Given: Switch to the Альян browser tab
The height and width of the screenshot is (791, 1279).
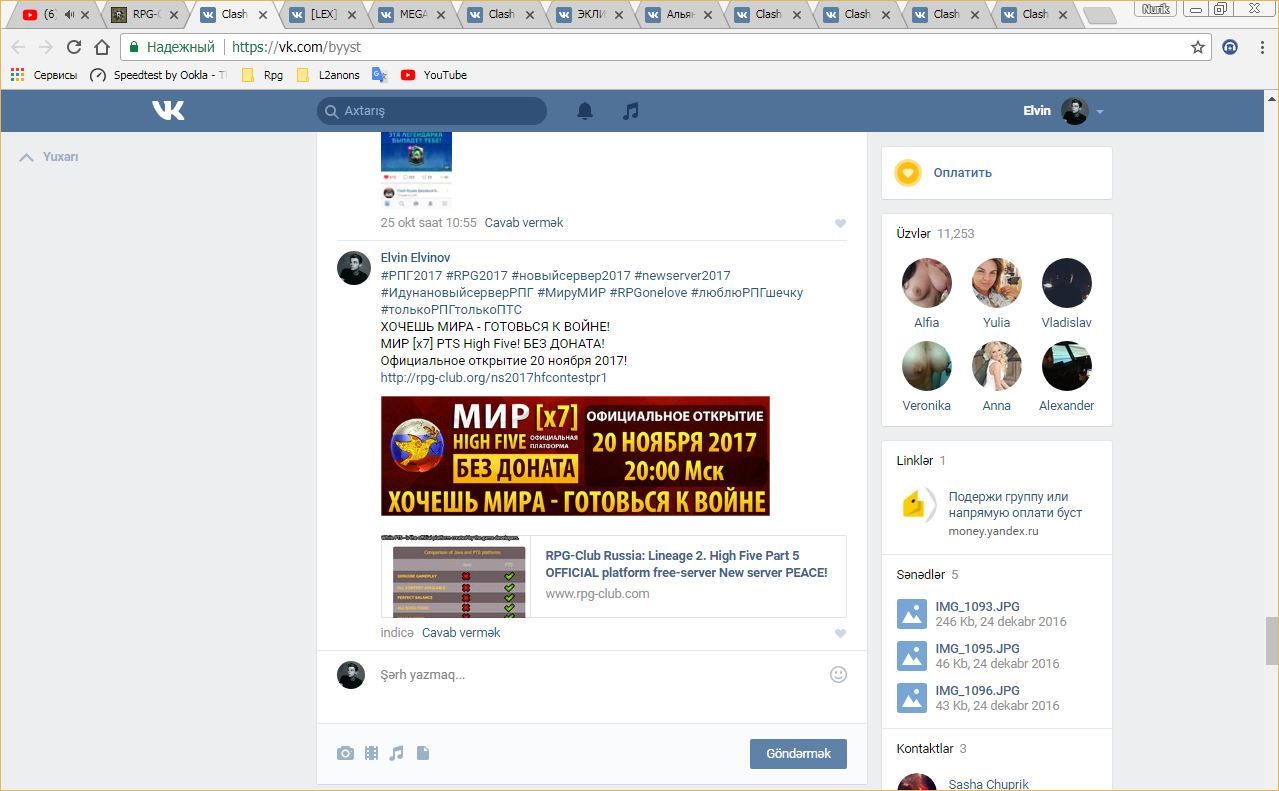Looking at the screenshot, I should click(678, 15).
